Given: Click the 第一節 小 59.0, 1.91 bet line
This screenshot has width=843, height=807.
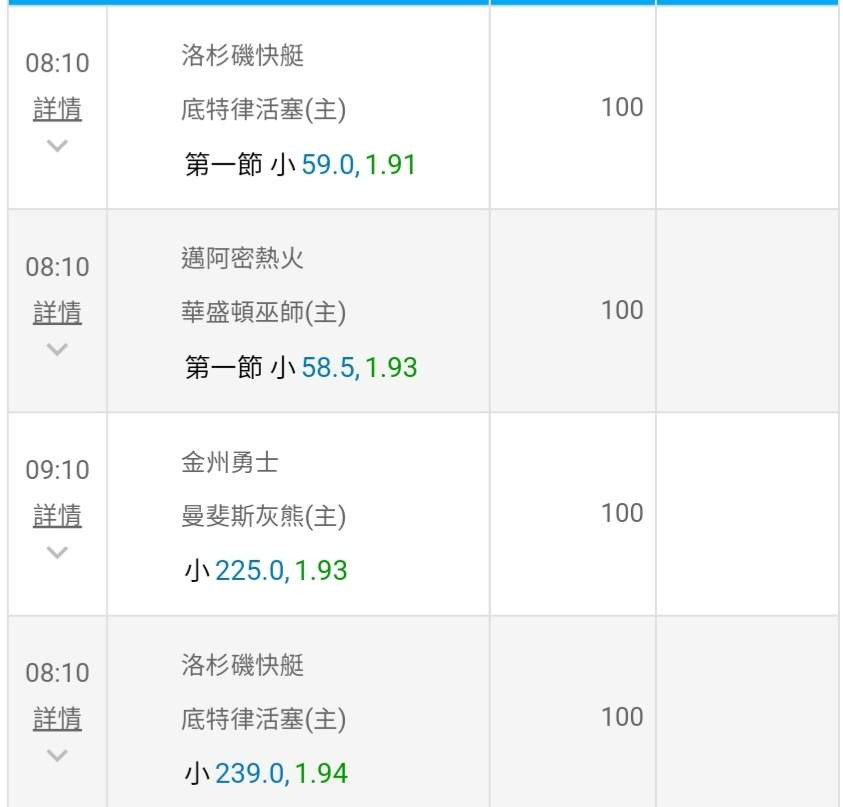Looking at the screenshot, I should (x=300, y=164).
